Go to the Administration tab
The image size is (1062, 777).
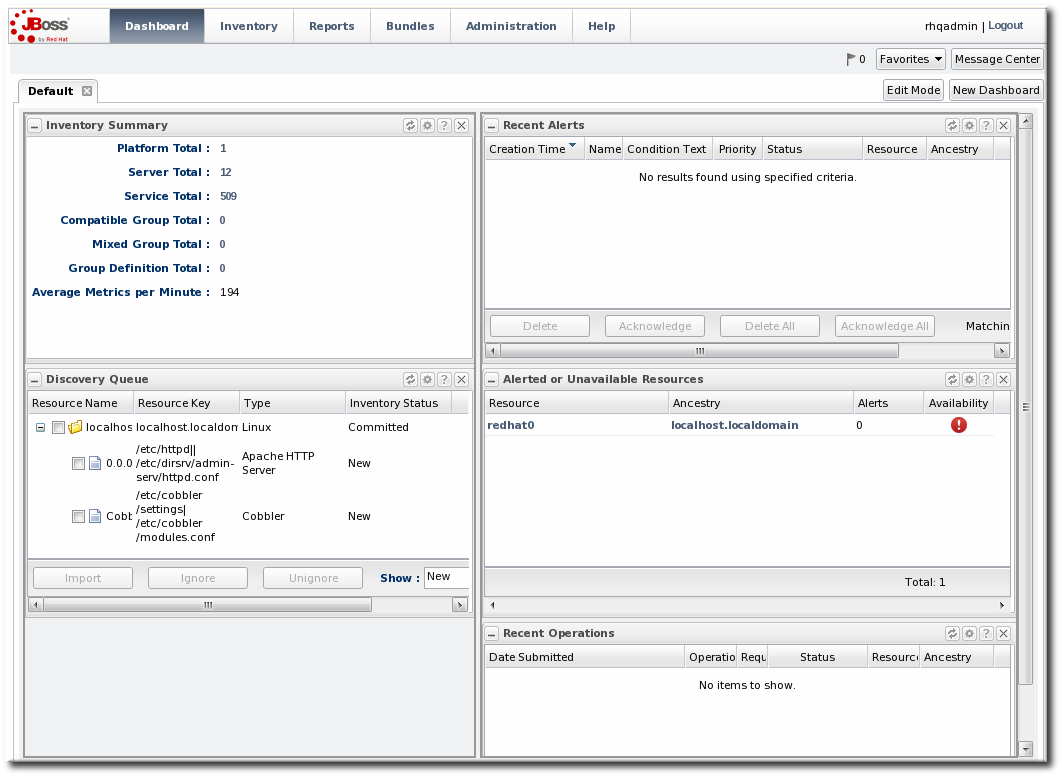point(511,26)
